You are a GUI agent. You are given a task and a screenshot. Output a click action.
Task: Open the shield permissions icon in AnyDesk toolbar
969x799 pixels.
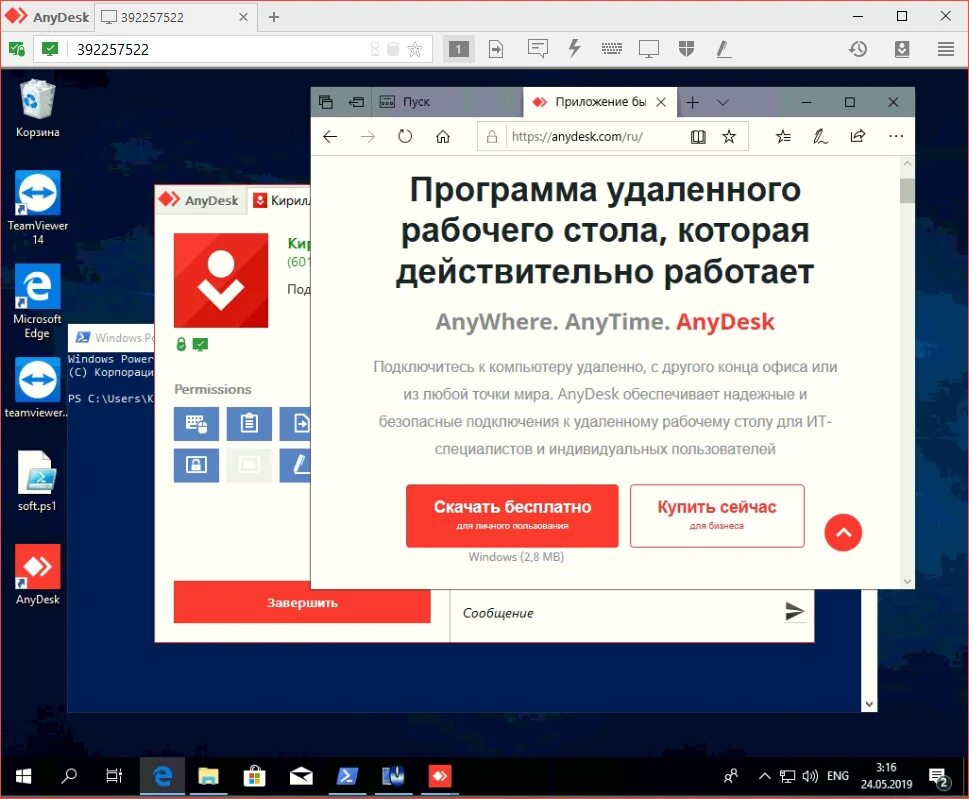687,48
